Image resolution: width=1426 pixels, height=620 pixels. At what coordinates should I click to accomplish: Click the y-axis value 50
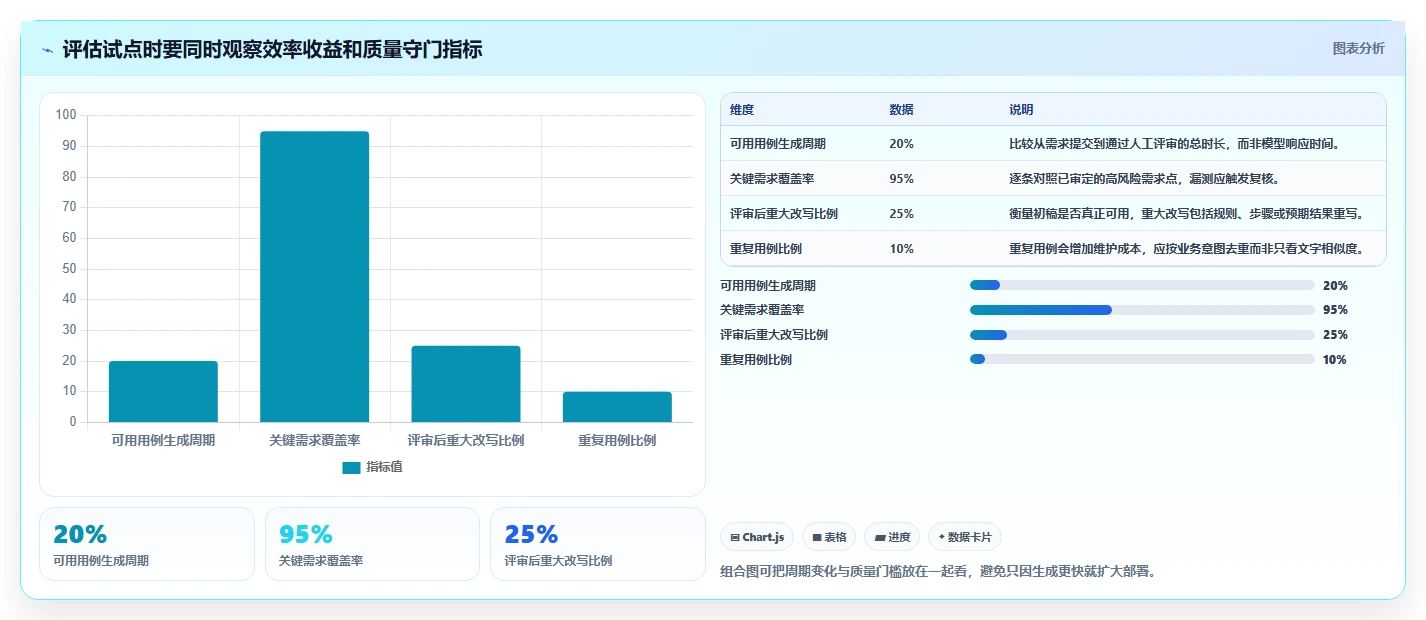(70, 268)
